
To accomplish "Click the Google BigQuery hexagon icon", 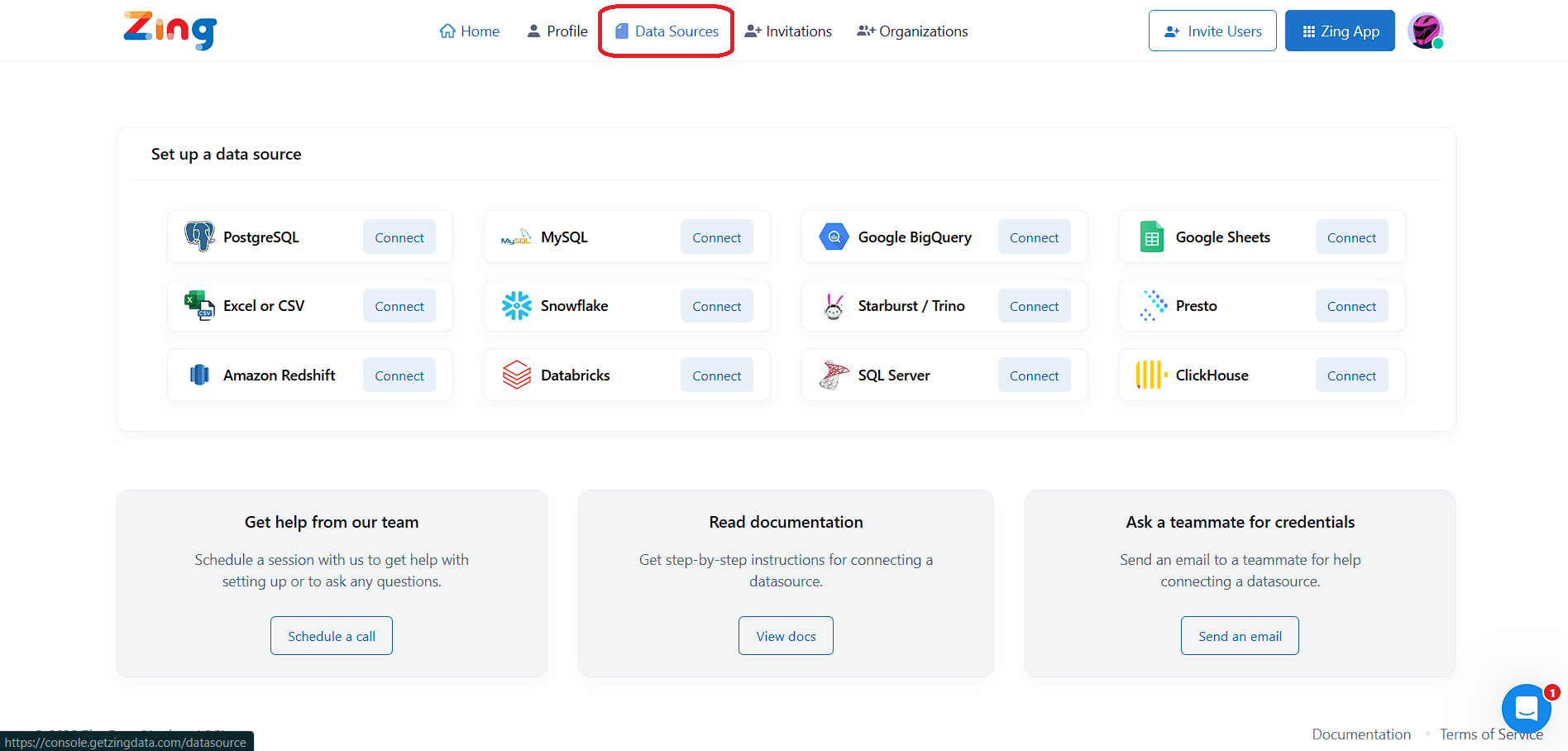I will tap(834, 237).
